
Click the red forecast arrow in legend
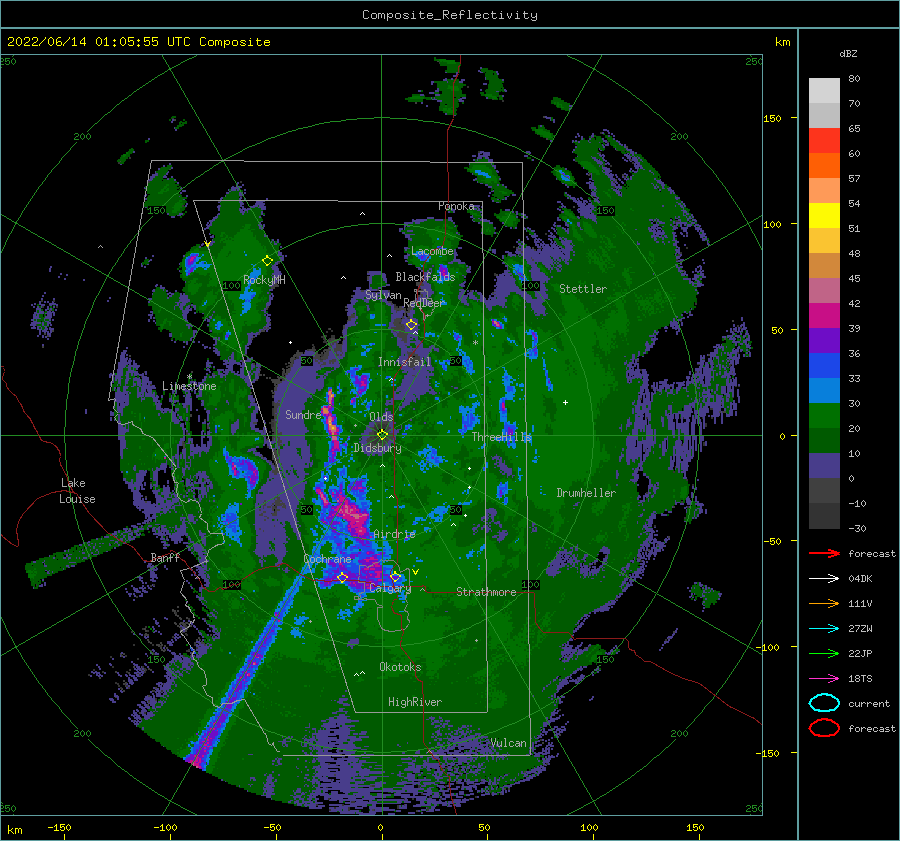coord(824,553)
